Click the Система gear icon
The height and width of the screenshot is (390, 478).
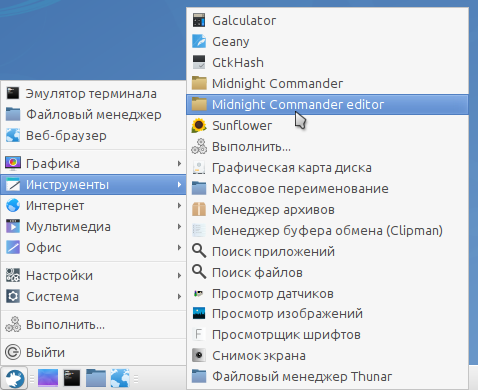click(13, 296)
